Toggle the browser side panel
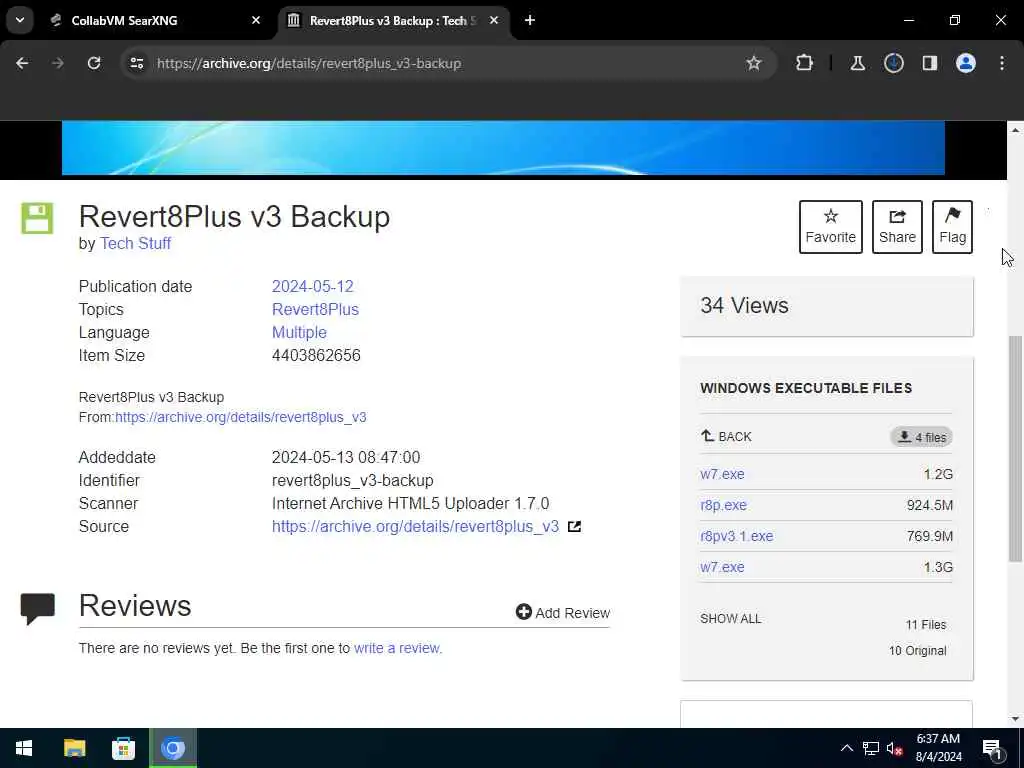 (929, 63)
